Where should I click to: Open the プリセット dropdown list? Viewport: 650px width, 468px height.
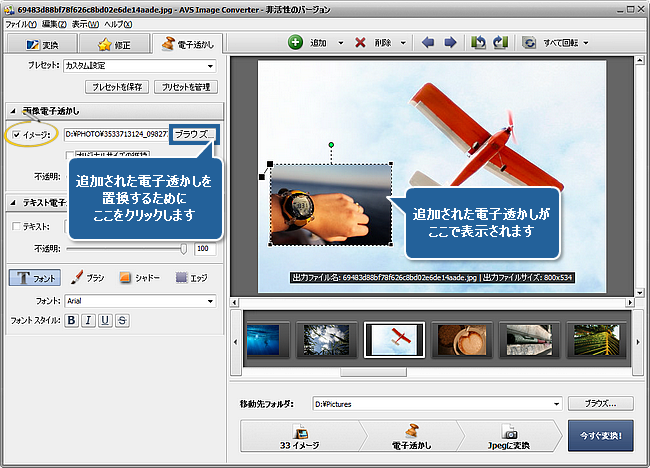click(x=210, y=66)
